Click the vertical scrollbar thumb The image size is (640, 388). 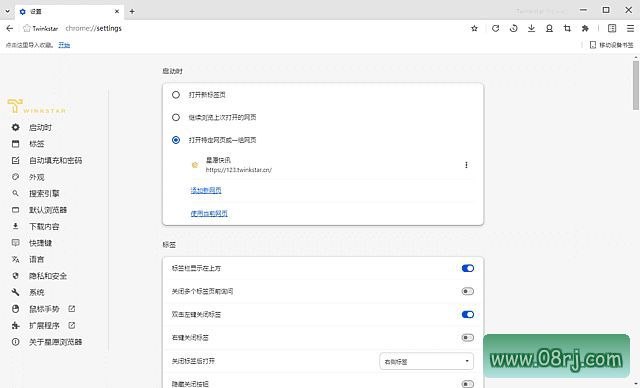(x=636, y=85)
